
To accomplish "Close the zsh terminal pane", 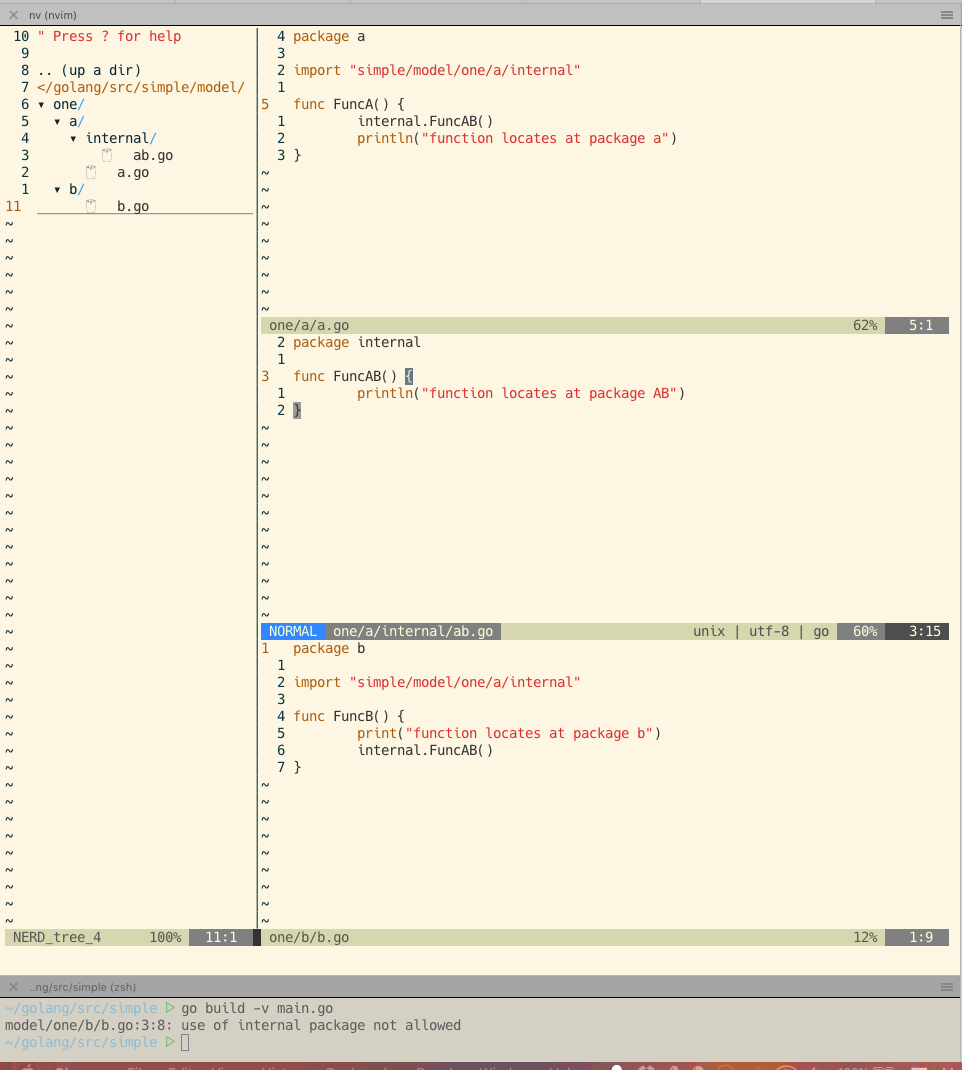I will pyautogui.click(x=13, y=987).
